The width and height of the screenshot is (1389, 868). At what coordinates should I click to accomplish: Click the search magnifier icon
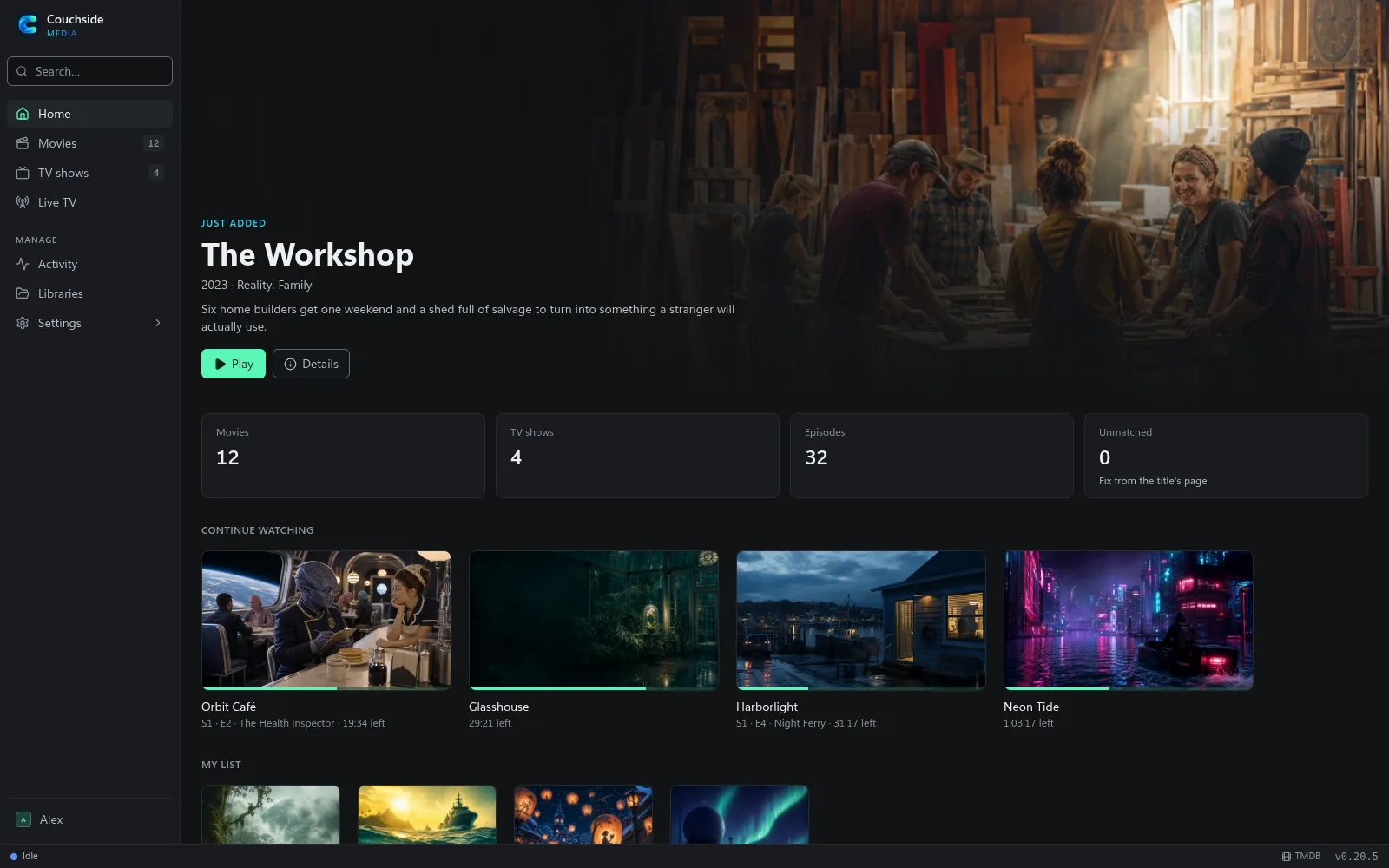tap(22, 71)
